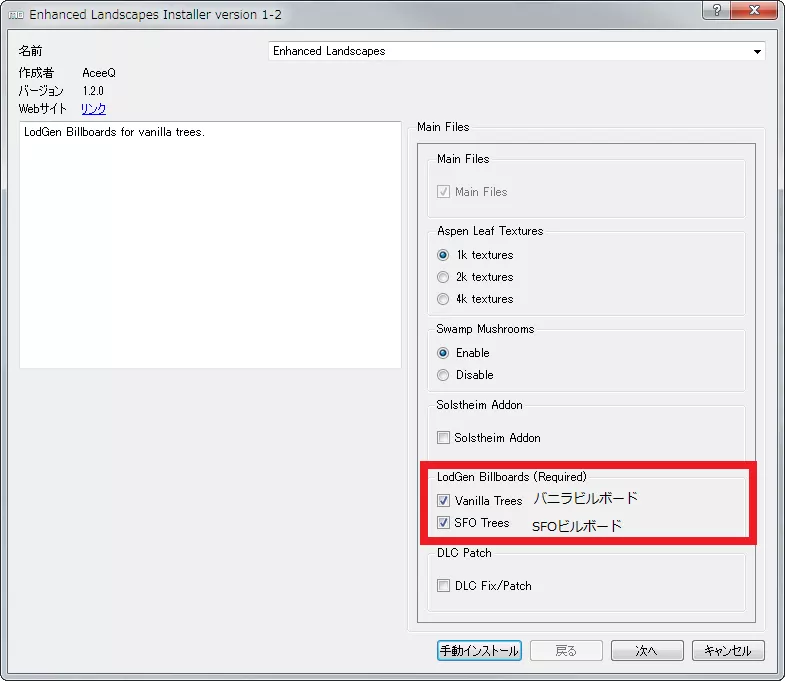Click the DLC Patch group label
This screenshot has width=785, height=681.
tap(464, 553)
